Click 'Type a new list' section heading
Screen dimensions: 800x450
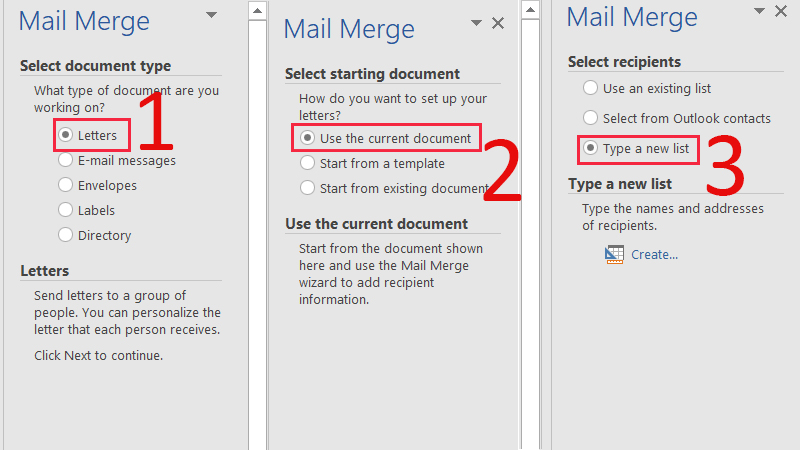tap(620, 184)
